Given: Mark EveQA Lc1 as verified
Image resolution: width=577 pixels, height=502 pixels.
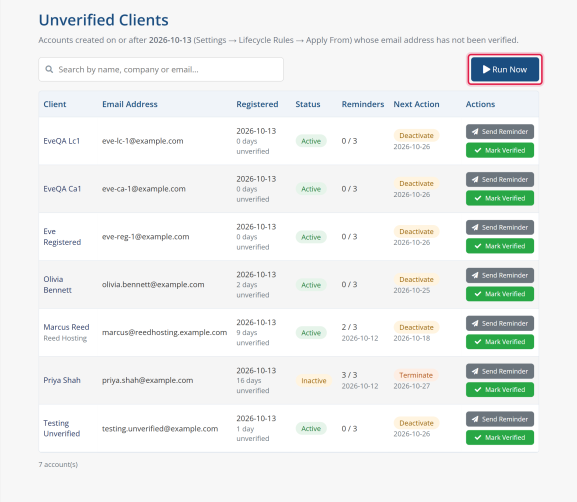Looking at the screenshot, I should pos(500,150).
